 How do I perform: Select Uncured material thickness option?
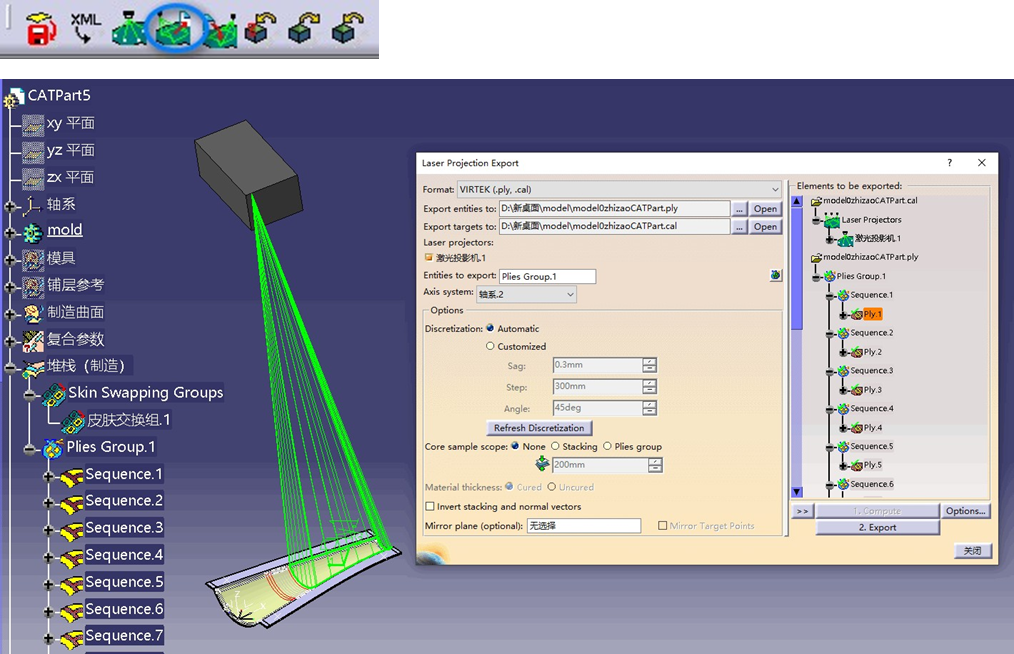[552, 486]
